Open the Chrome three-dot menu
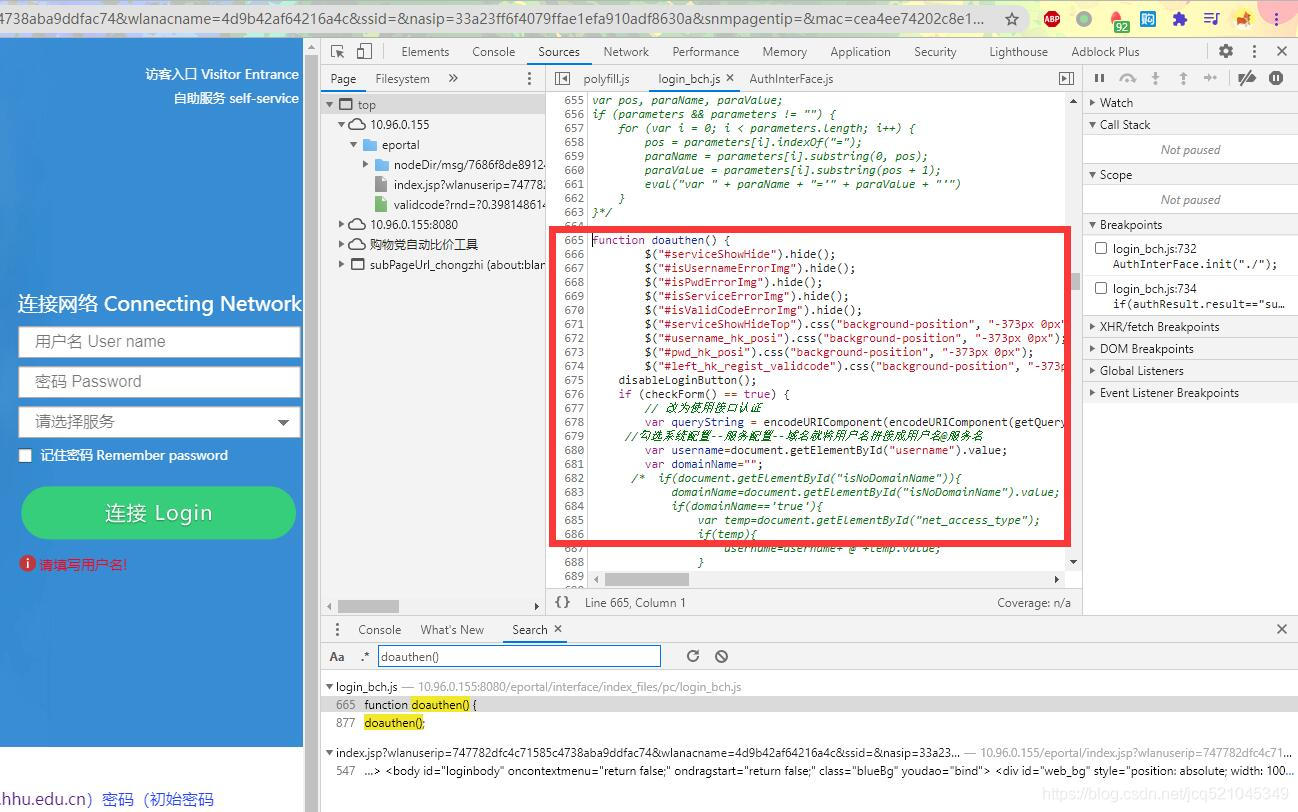Viewport: 1298px width, 812px height. coord(1276,19)
